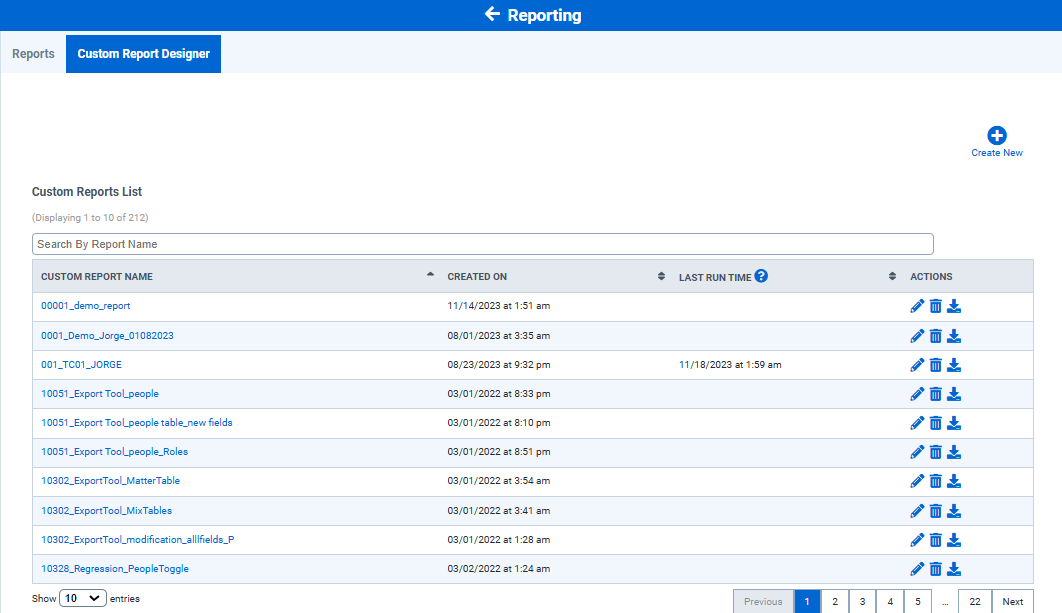Edit the 10302_ExportTool_MatterTable report
The image size is (1062, 613).
coord(917,482)
